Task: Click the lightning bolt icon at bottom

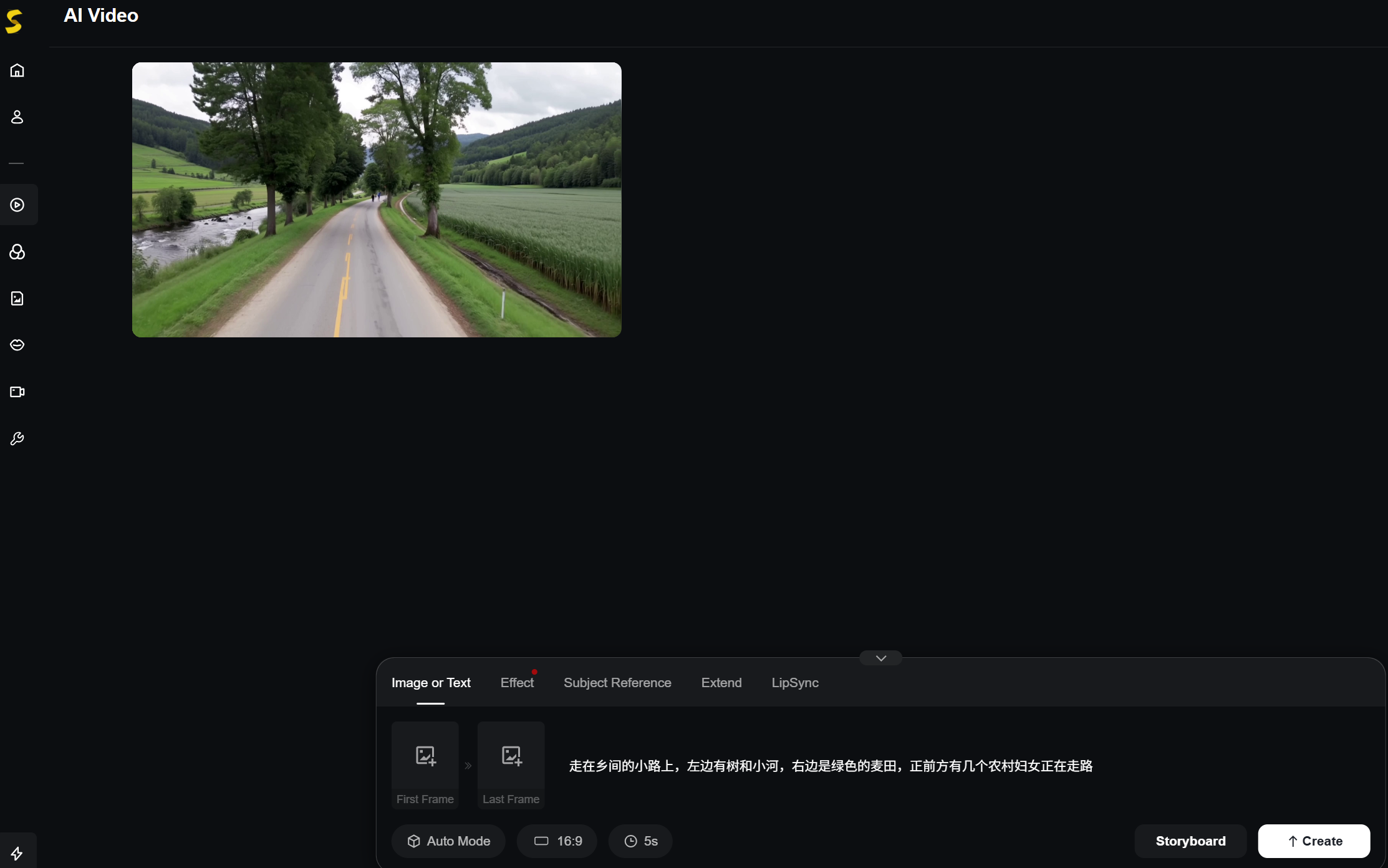Action: click(x=17, y=853)
